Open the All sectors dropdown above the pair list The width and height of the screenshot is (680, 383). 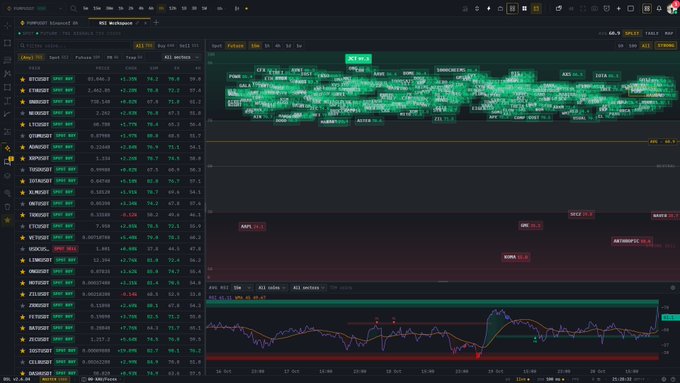pos(181,57)
